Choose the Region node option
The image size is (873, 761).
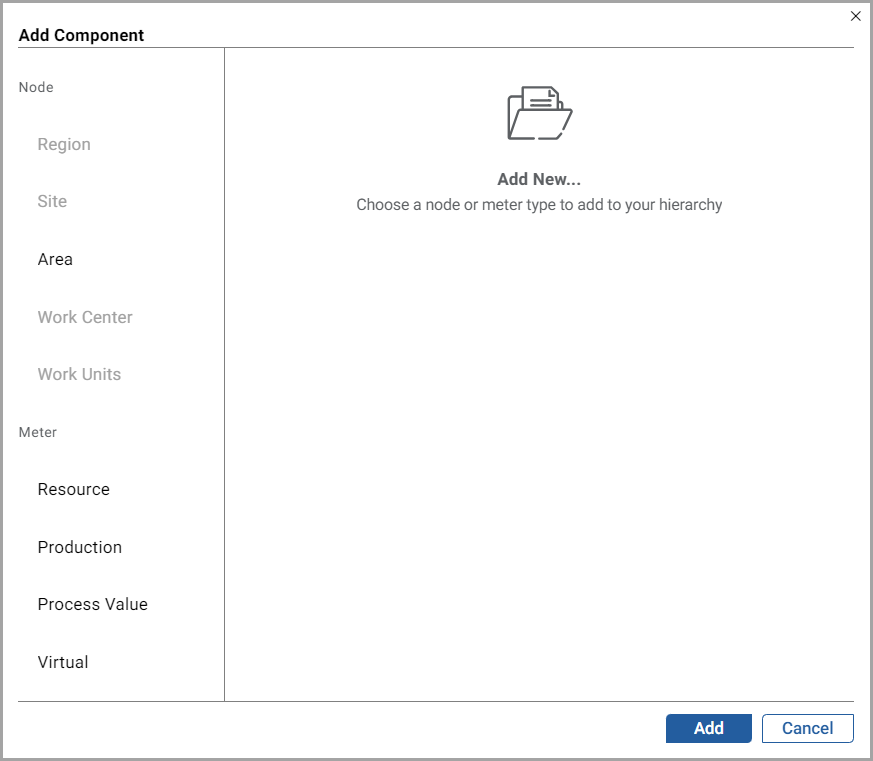point(64,144)
